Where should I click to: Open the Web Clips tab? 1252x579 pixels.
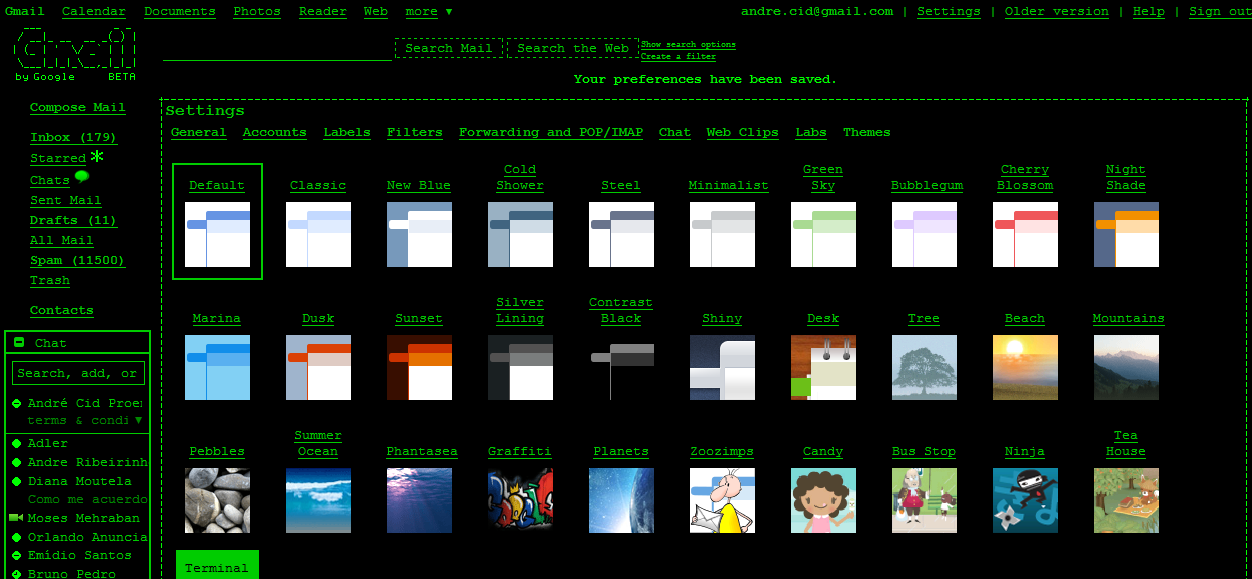tap(742, 132)
